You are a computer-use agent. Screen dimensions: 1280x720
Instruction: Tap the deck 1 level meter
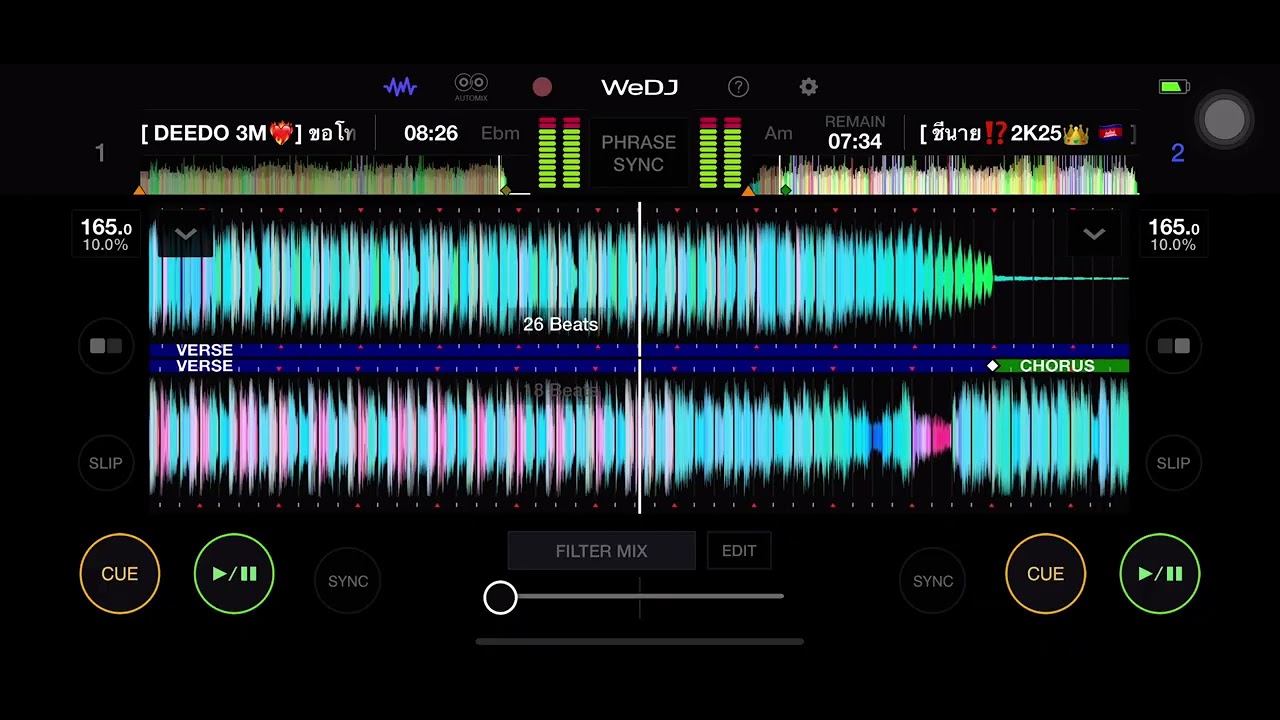click(559, 152)
